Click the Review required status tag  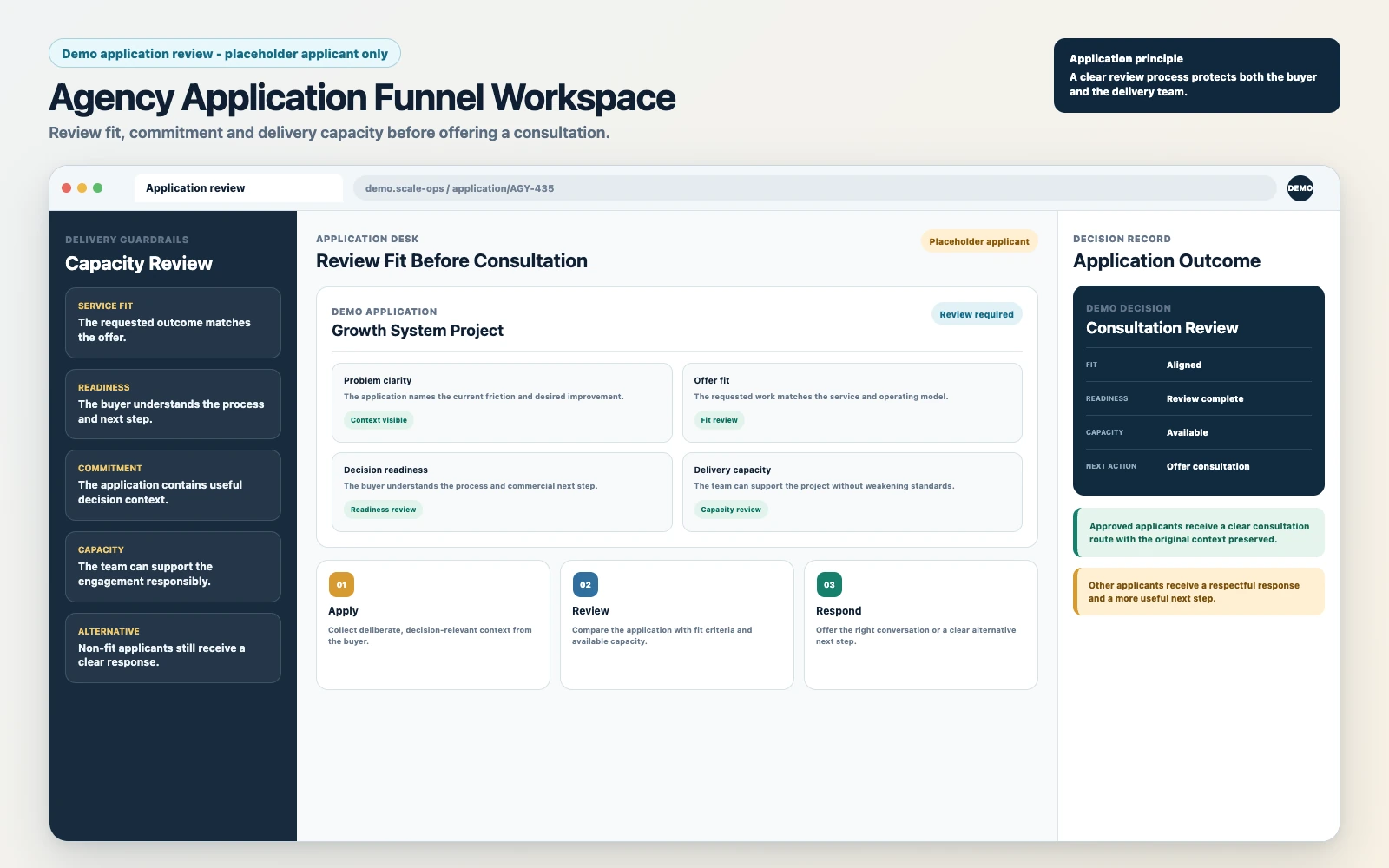977,314
